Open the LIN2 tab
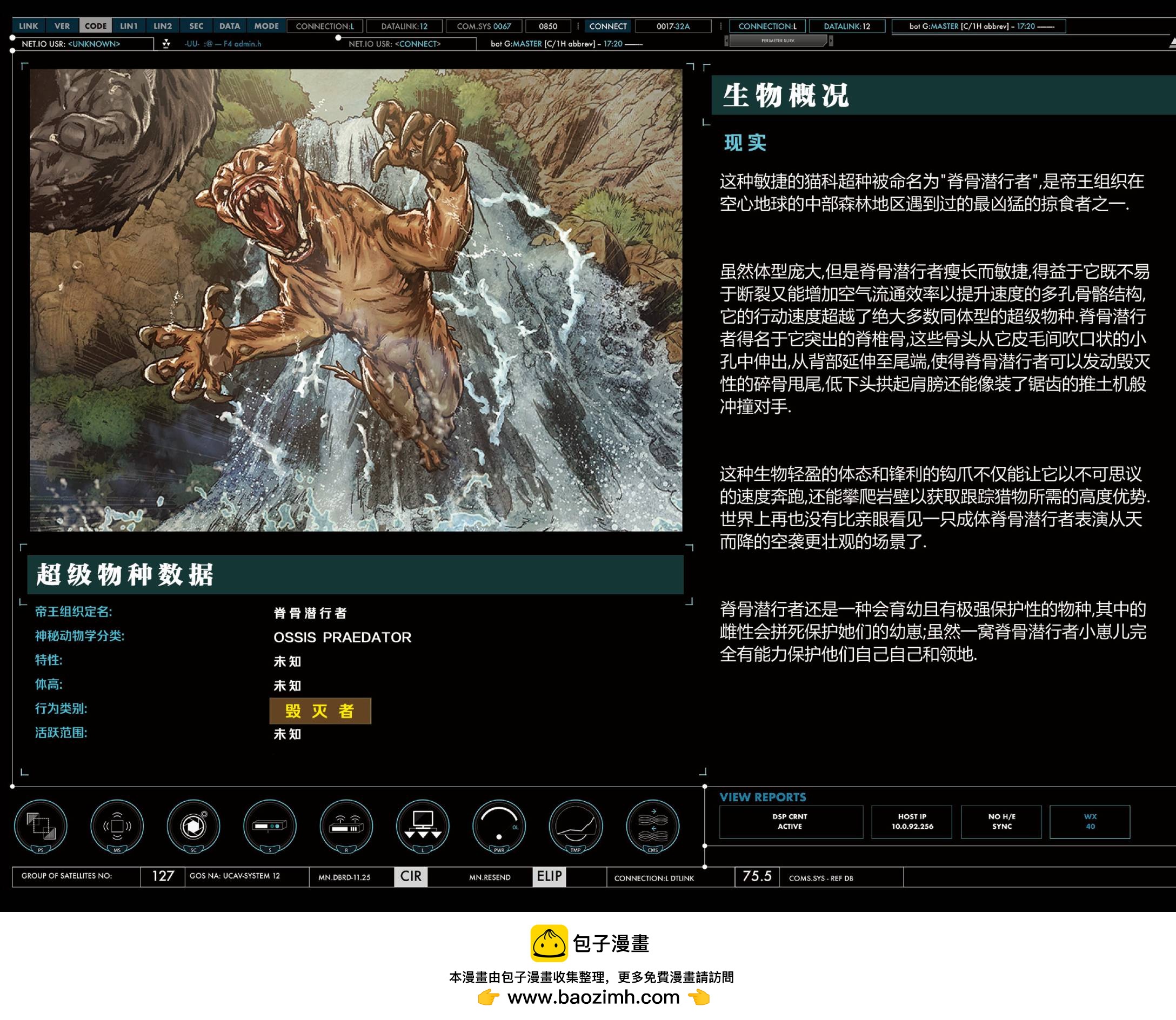 (162, 26)
